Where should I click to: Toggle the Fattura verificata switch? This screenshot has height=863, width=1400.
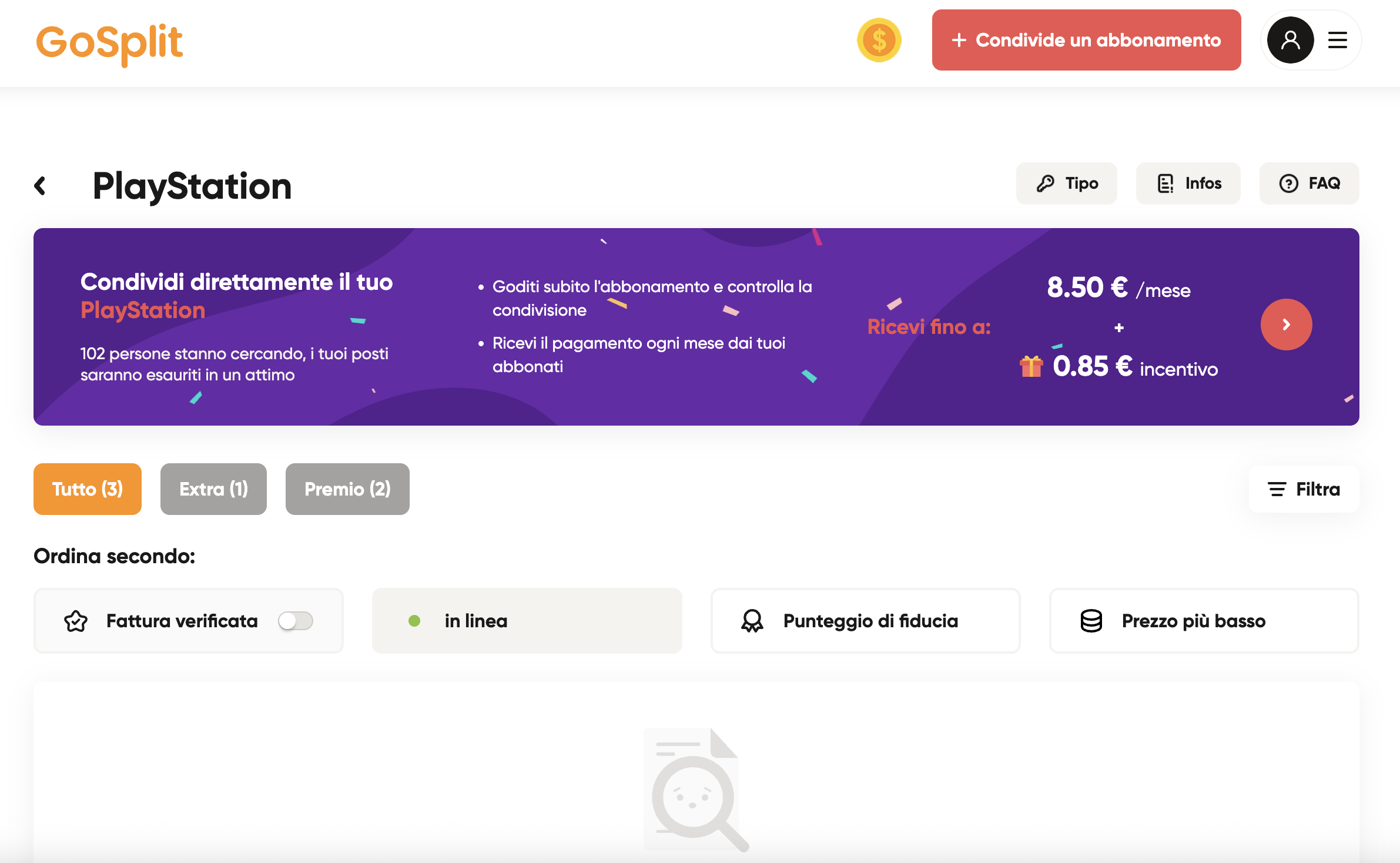point(296,621)
